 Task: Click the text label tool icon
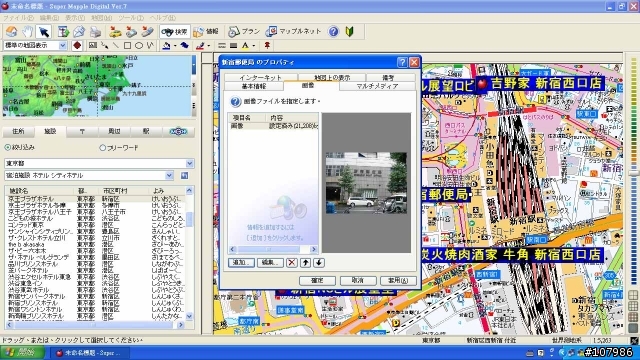(93, 45)
